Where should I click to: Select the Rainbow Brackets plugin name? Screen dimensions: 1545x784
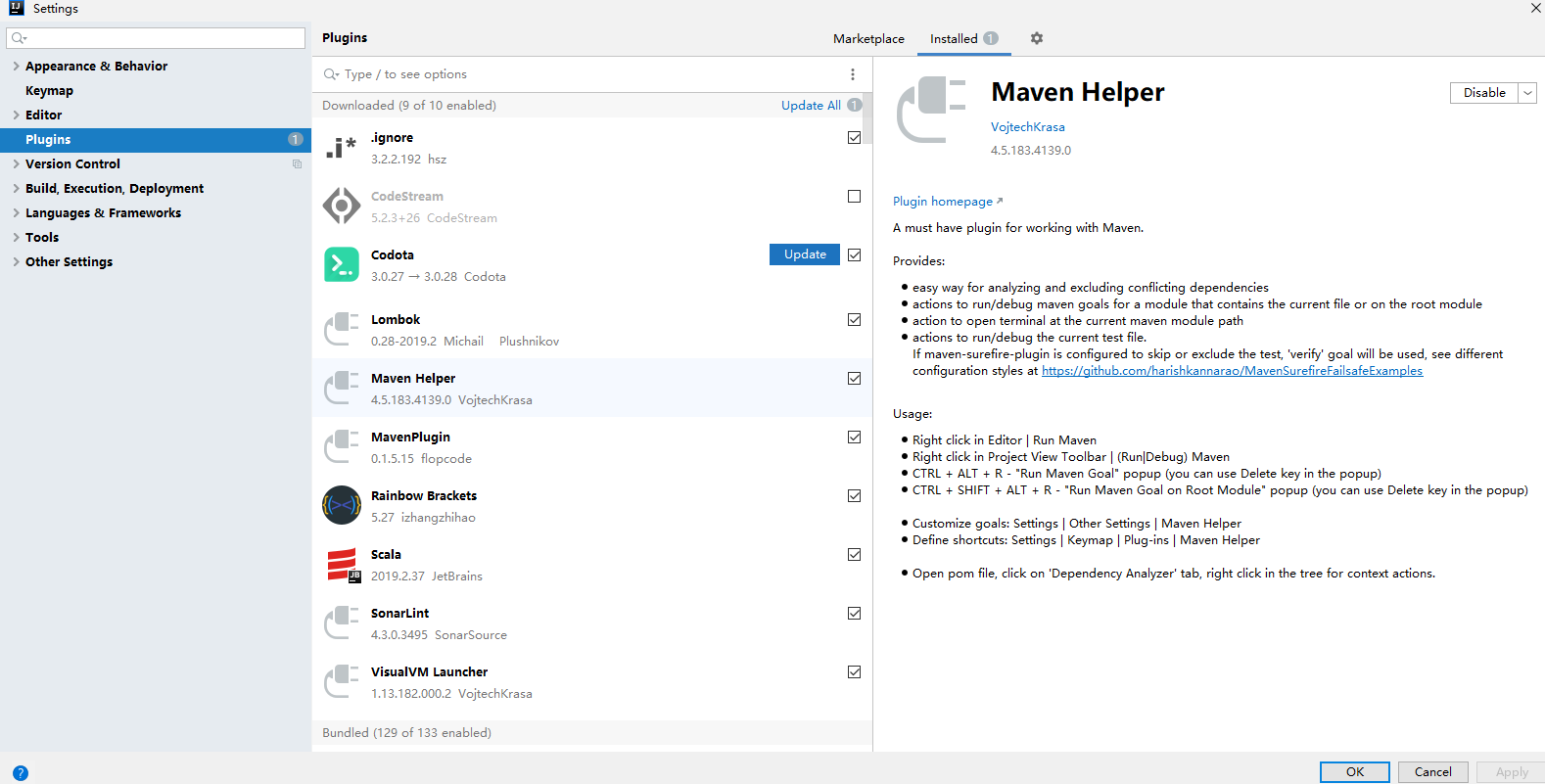424,496
